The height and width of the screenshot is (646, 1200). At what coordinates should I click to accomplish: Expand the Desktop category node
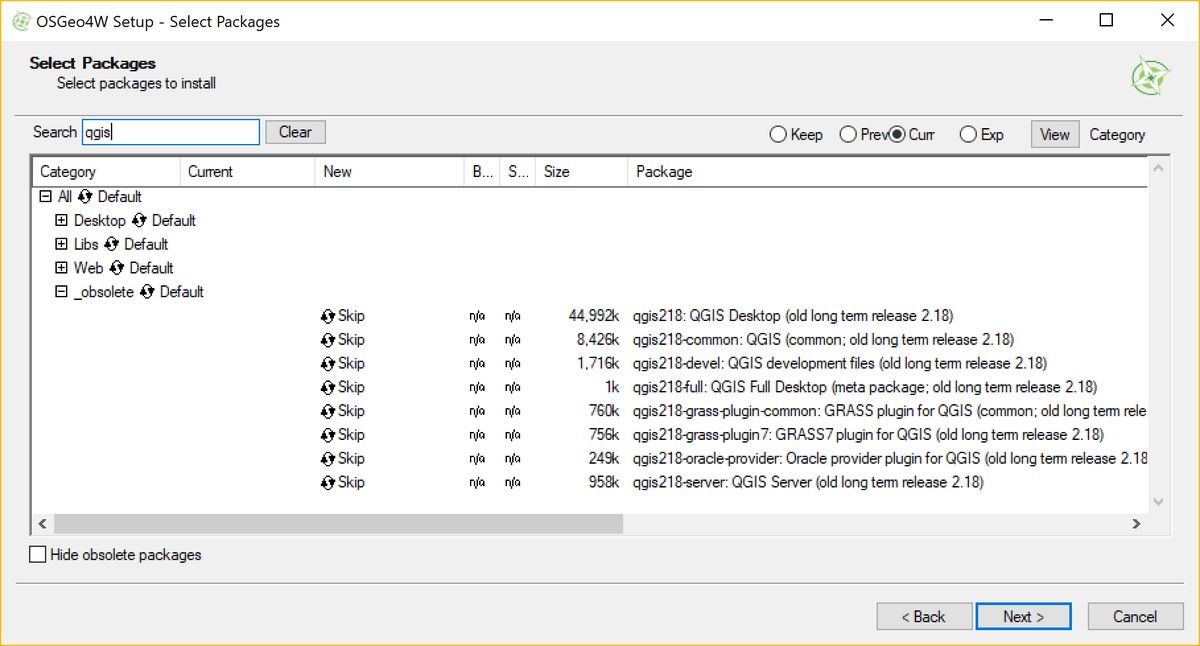[x=62, y=221]
